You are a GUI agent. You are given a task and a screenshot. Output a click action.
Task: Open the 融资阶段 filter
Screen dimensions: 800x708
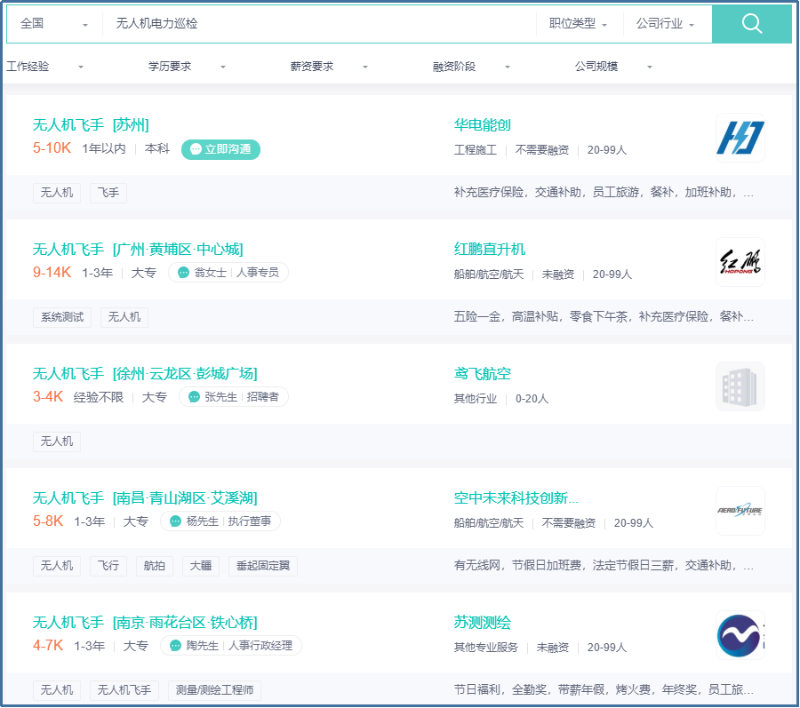pyautogui.click(x=471, y=66)
